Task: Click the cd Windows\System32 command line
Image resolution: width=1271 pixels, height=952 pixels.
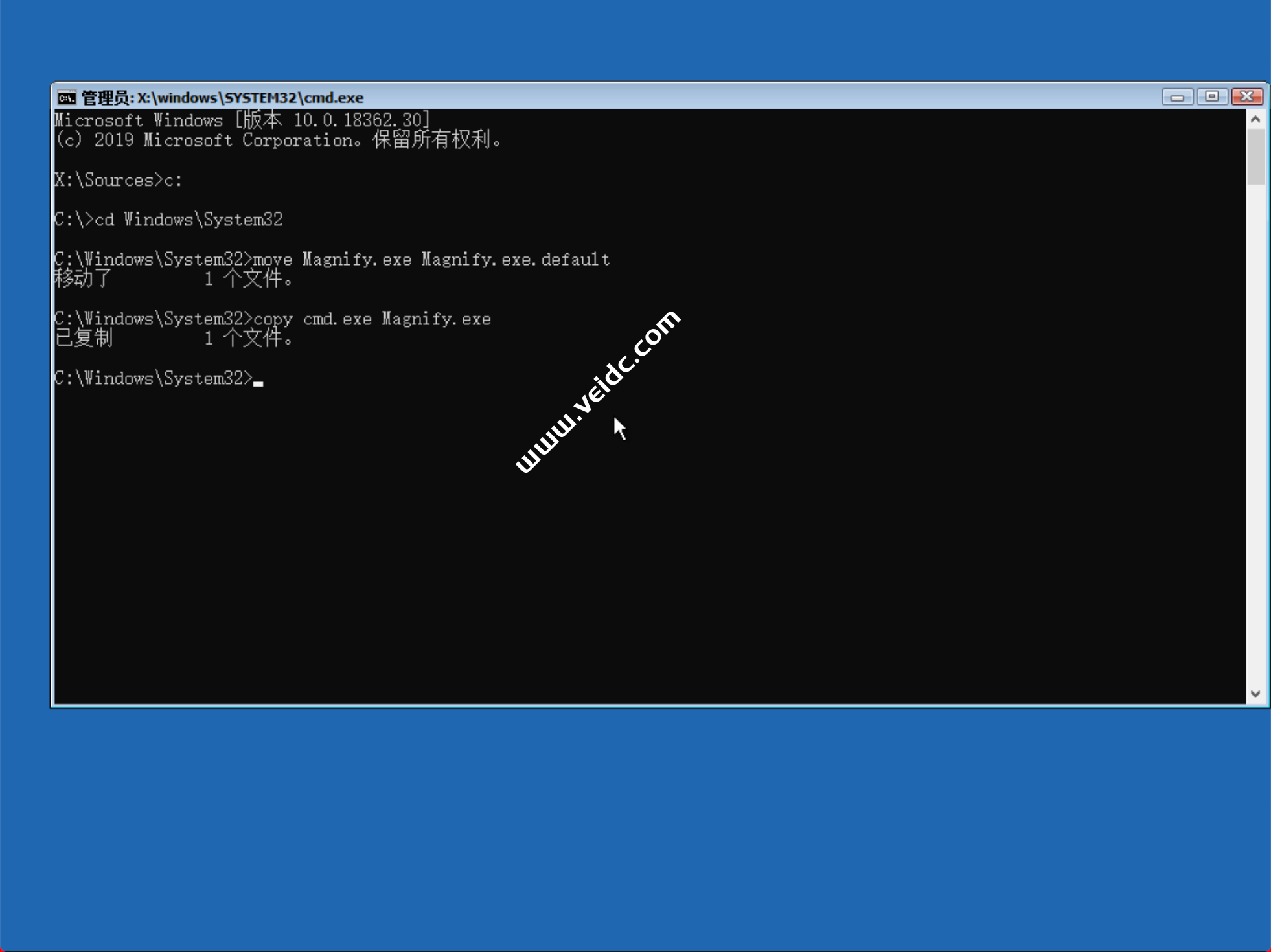Action: (168, 220)
